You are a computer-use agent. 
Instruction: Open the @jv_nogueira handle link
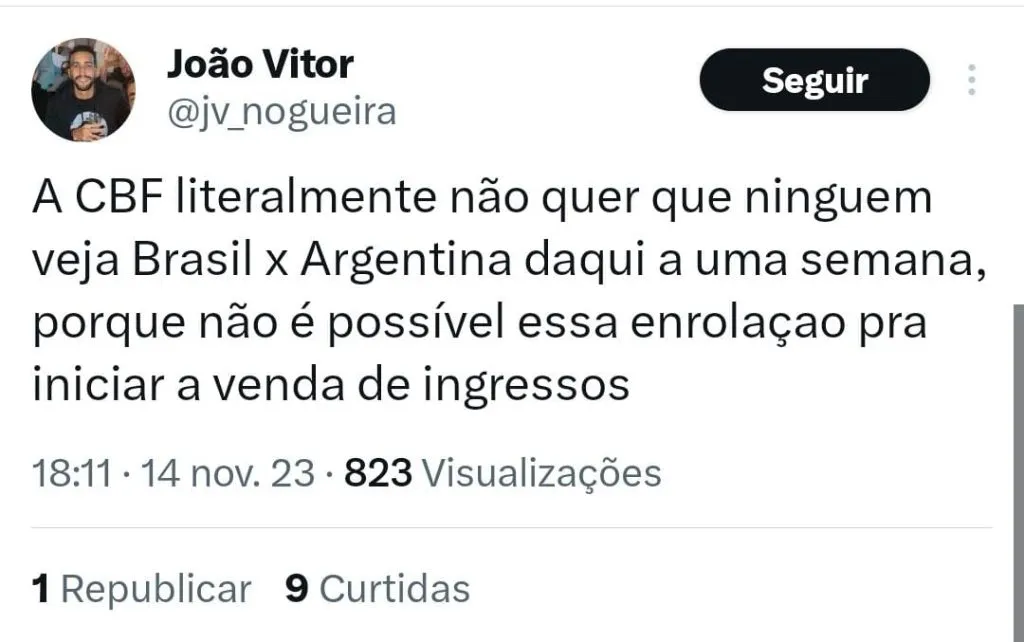click(x=282, y=112)
